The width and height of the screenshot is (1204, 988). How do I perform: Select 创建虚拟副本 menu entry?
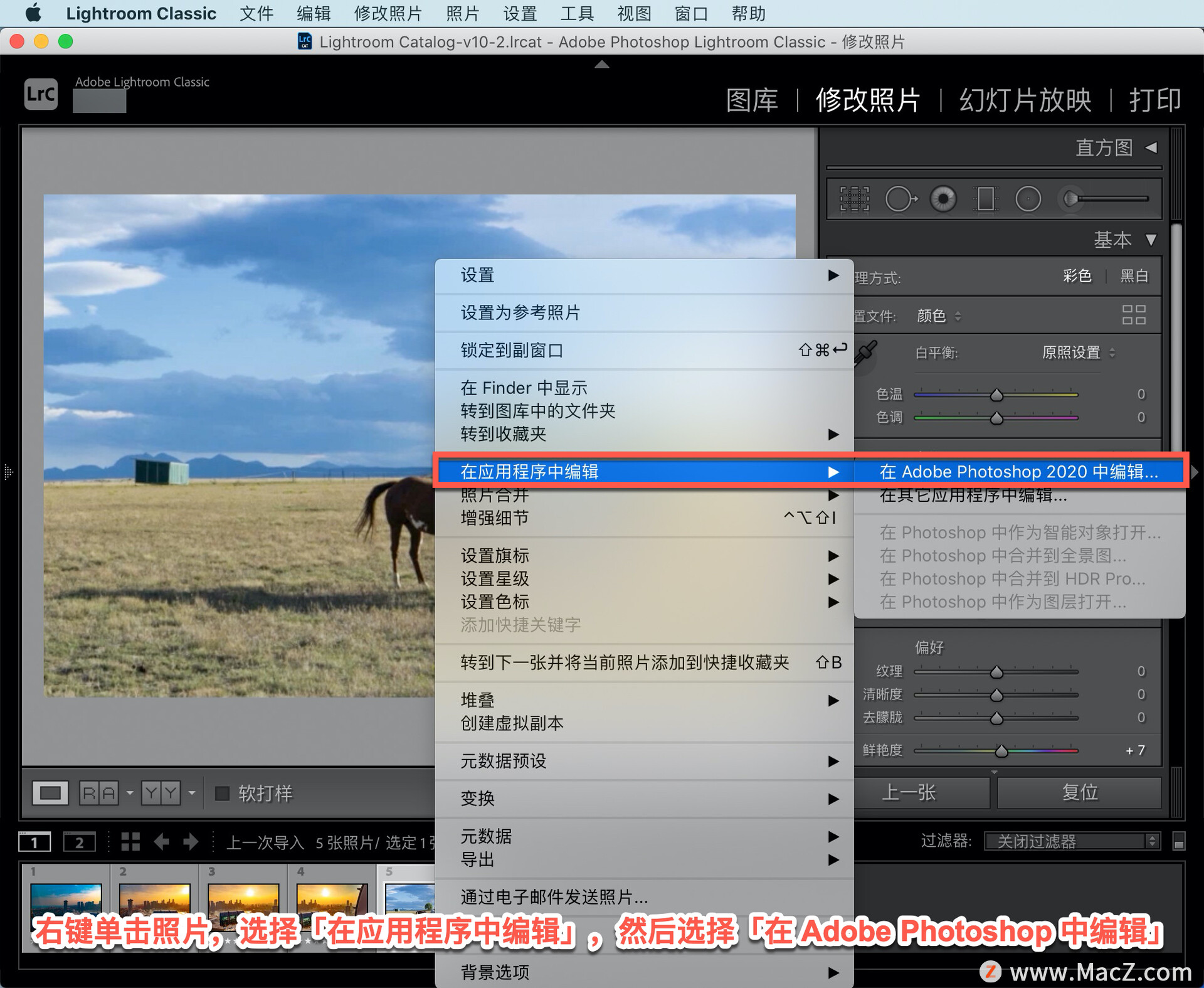(x=644, y=723)
